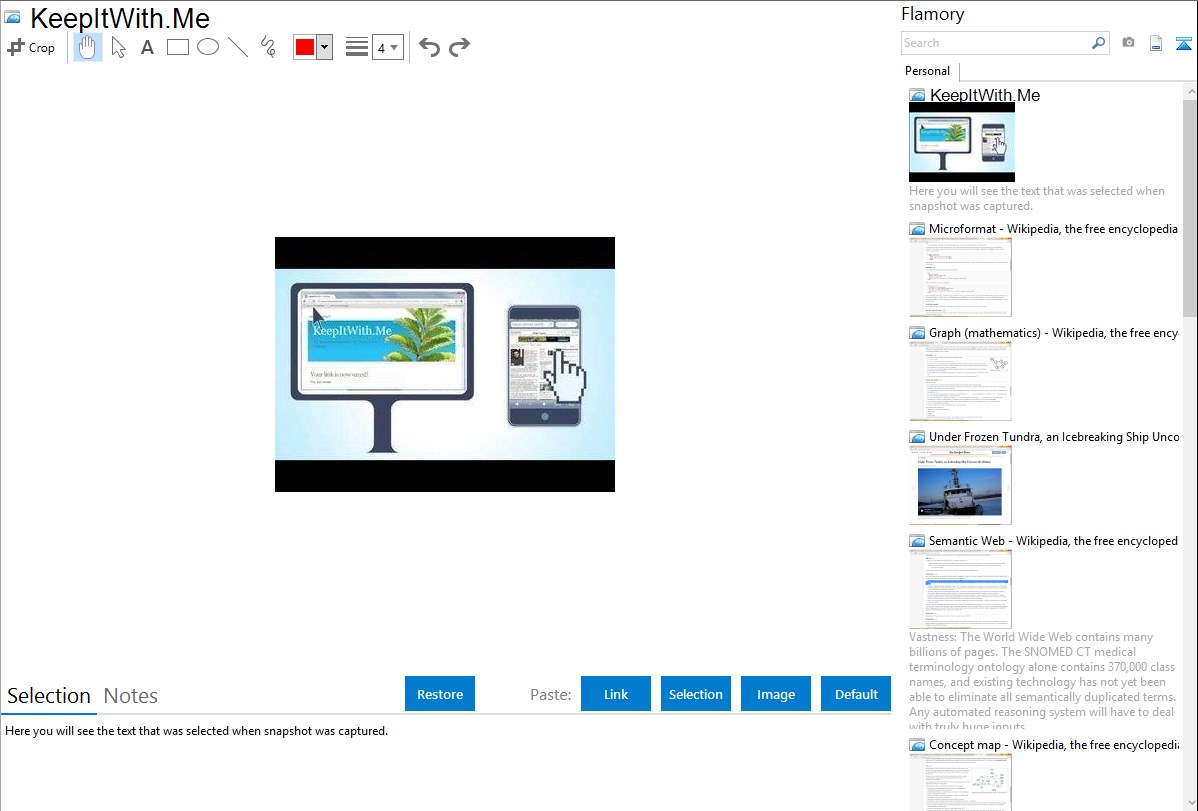Viewport: 1198px width, 811px height.
Task: Click the sidebar scrollbar up arrow
Action: point(1190,91)
